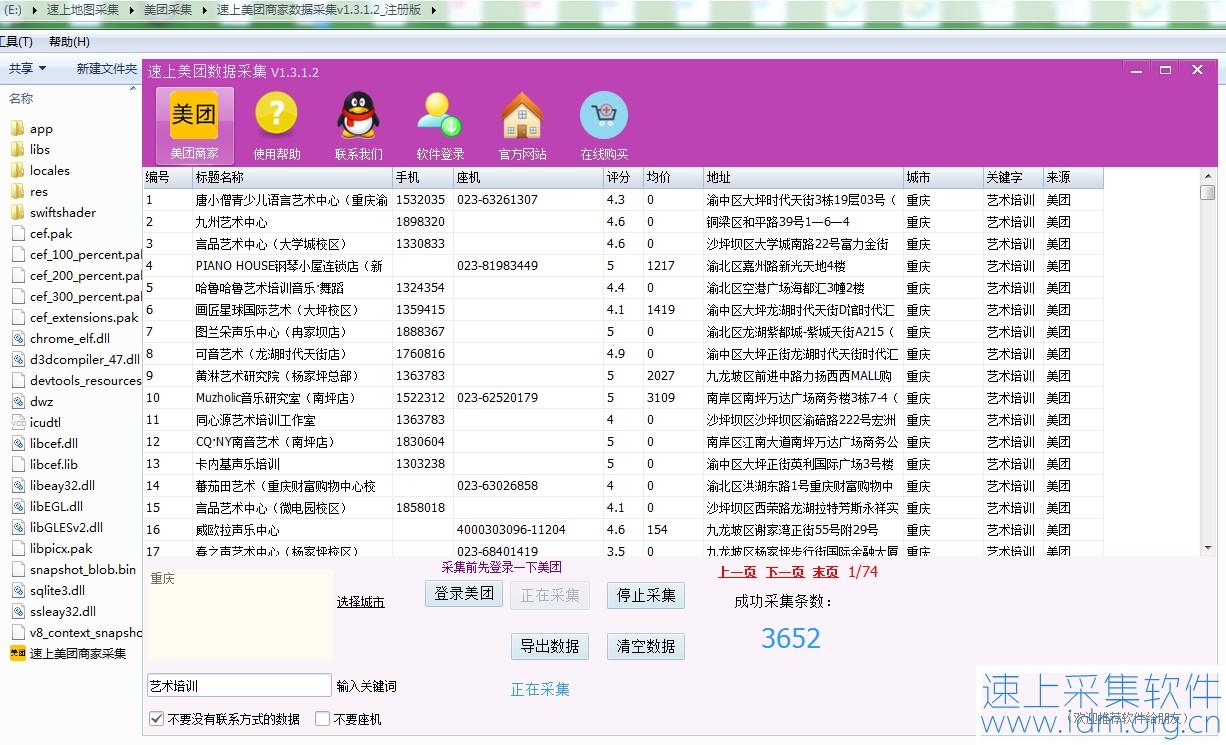Open 在线购买 shopping cart icon

coord(604,125)
